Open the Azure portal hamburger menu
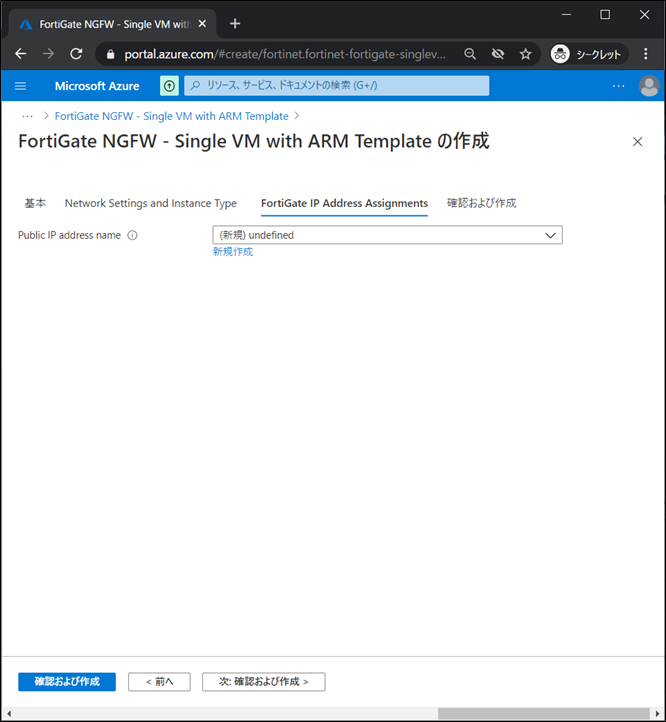Image resolution: width=666 pixels, height=722 pixels. pyautogui.click(x=20, y=86)
